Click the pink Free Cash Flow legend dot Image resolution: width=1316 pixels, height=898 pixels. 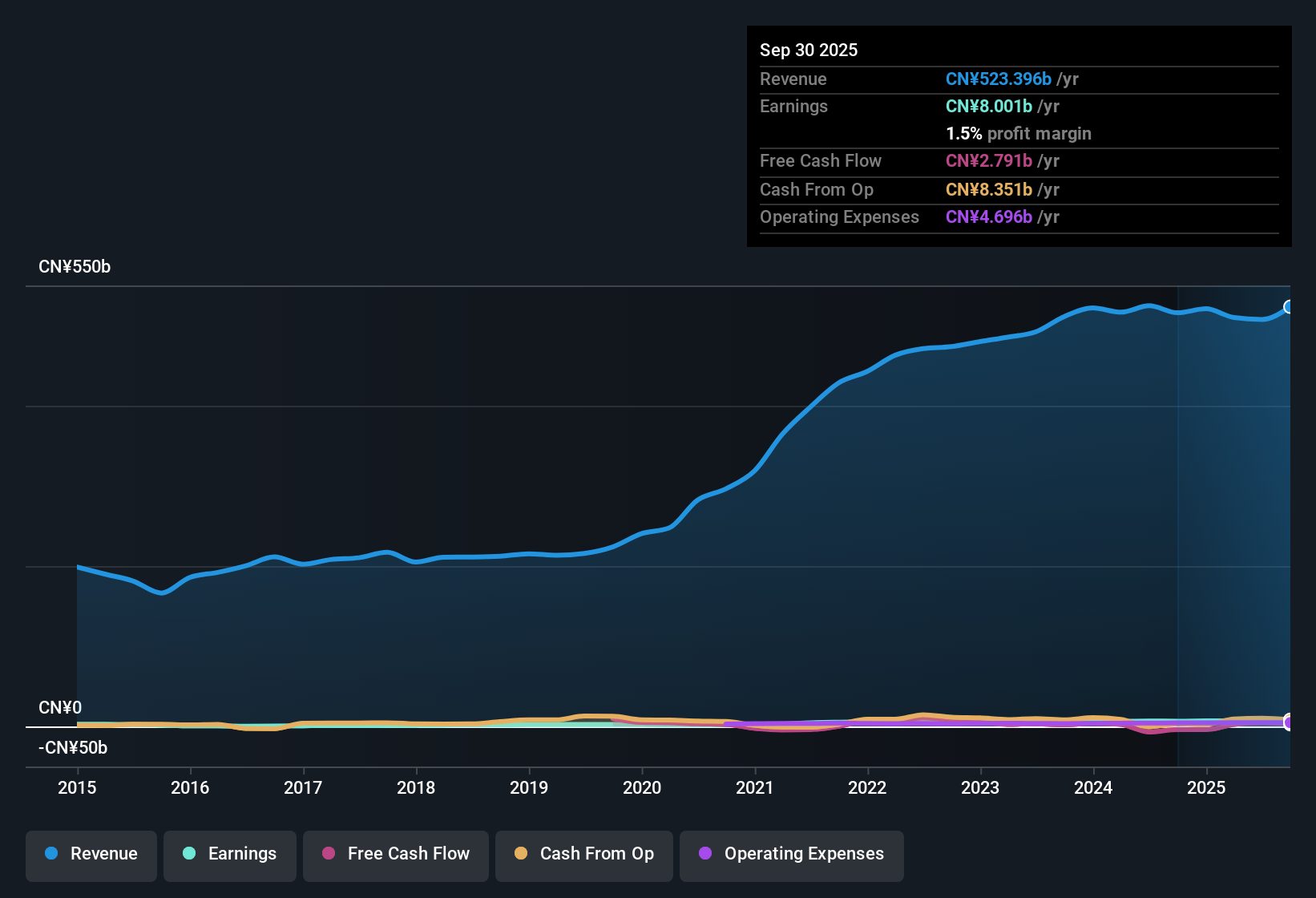tap(328, 854)
